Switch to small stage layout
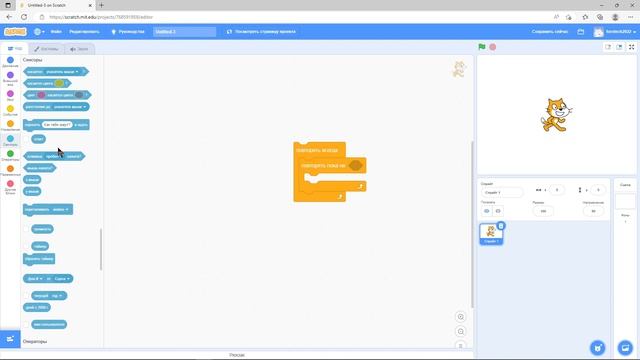This screenshot has width=640, height=360. point(608,47)
